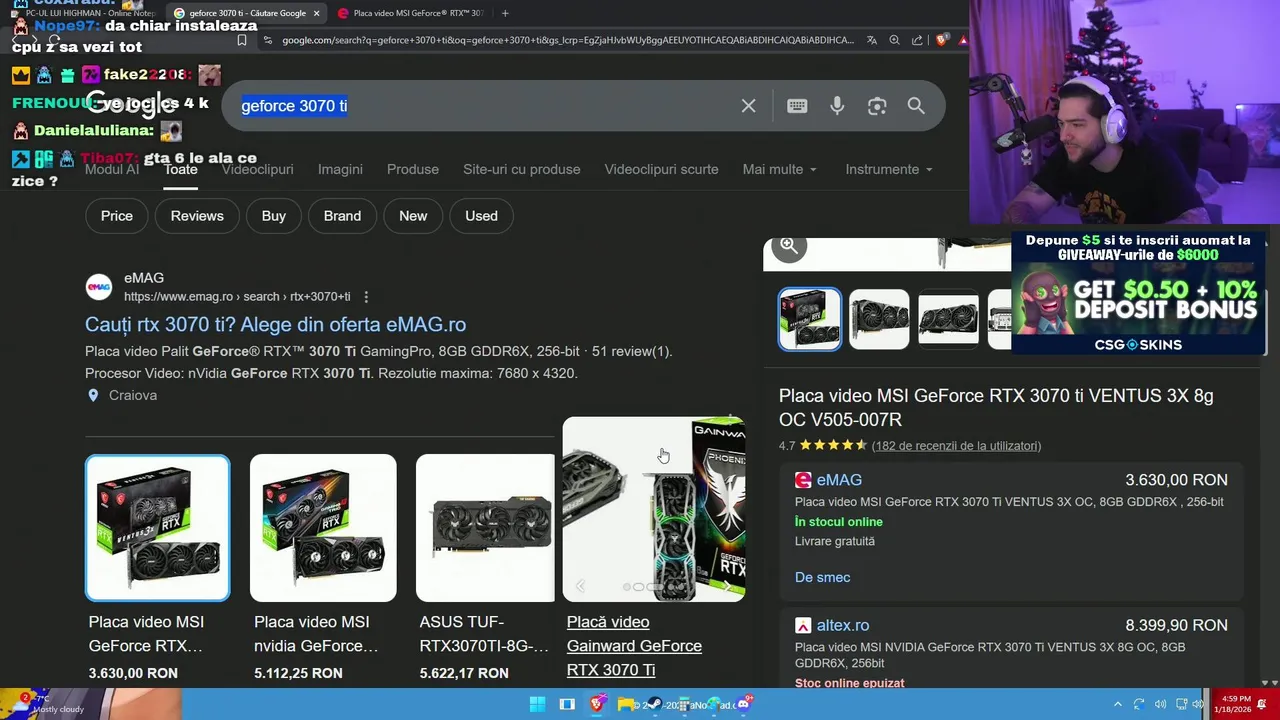Switch to the Placa video MSI GeForce tab
The width and height of the screenshot is (1280, 720).
coord(410,13)
